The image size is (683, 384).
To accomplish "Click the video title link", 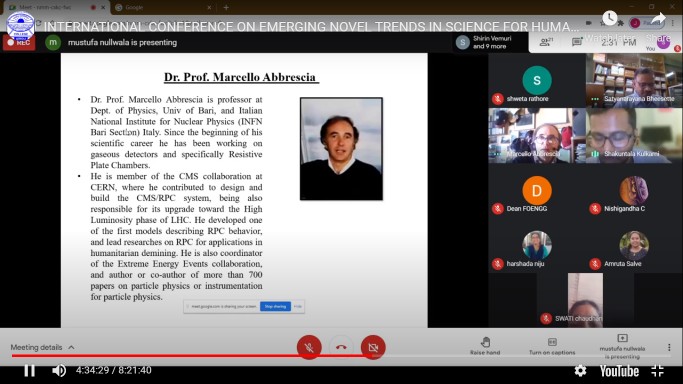I will click(311, 27).
